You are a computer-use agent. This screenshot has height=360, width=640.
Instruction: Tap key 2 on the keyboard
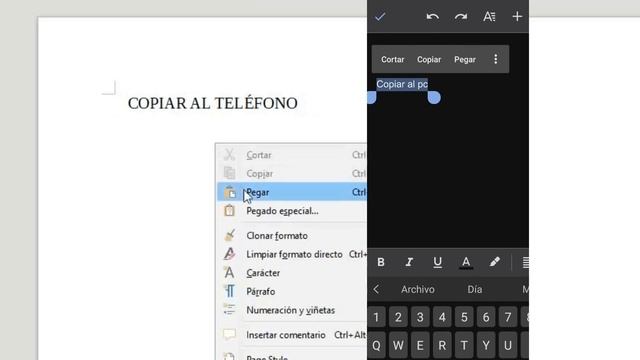tap(398, 317)
